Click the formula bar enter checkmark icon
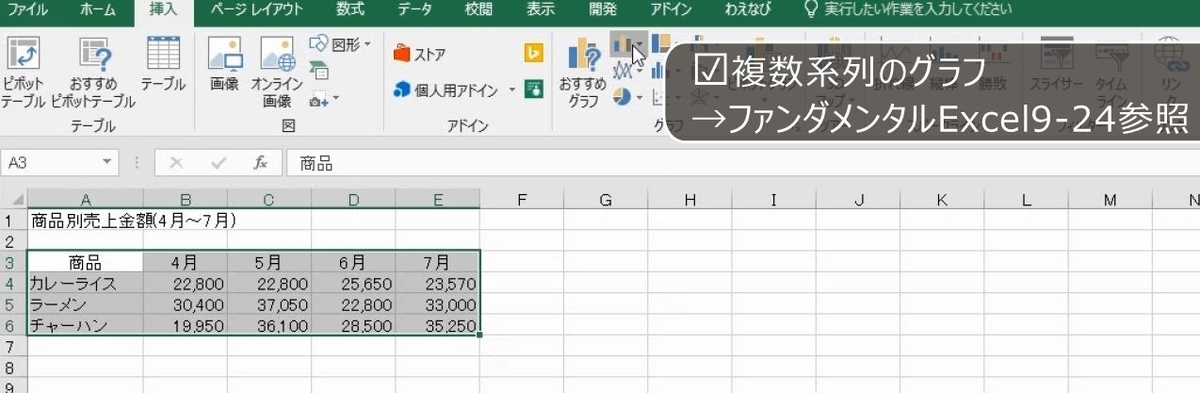The width and height of the screenshot is (1200, 393). point(218,163)
